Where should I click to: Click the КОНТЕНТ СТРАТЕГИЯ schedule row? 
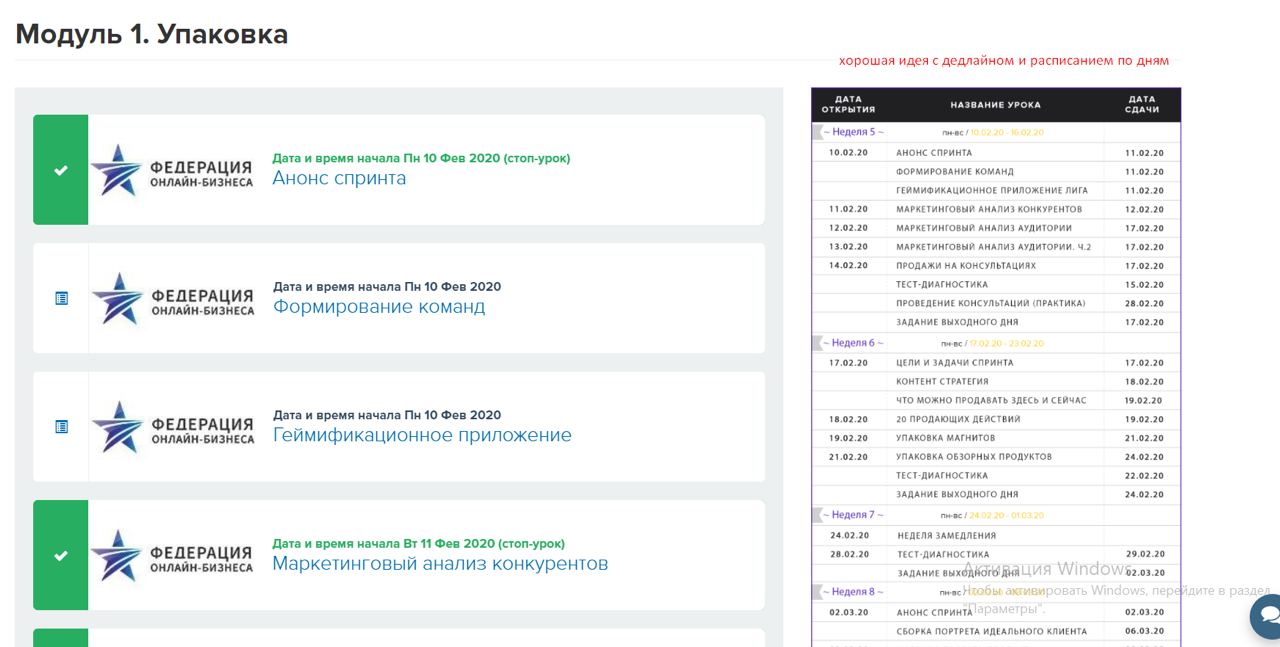pos(996,381)
